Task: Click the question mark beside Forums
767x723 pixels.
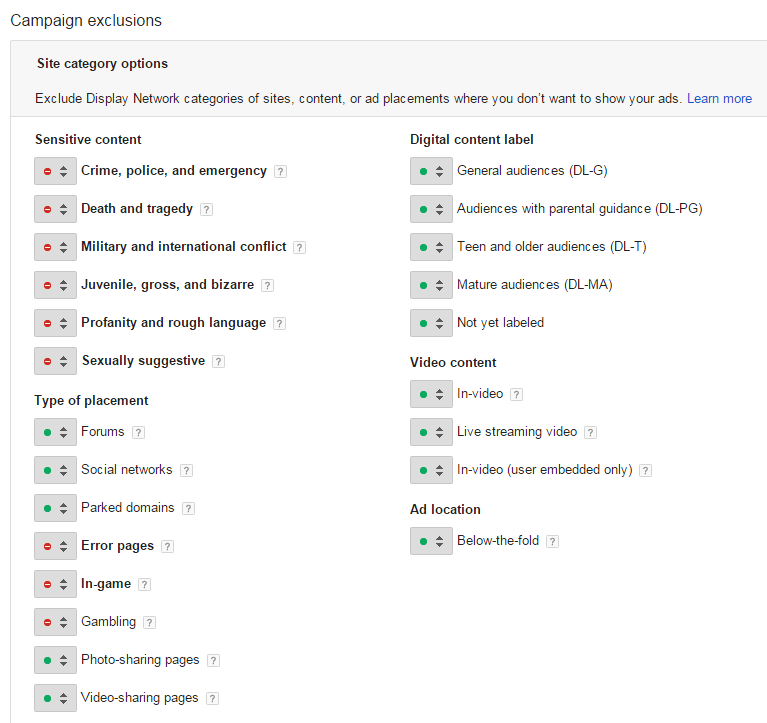Action: (138, 432)
